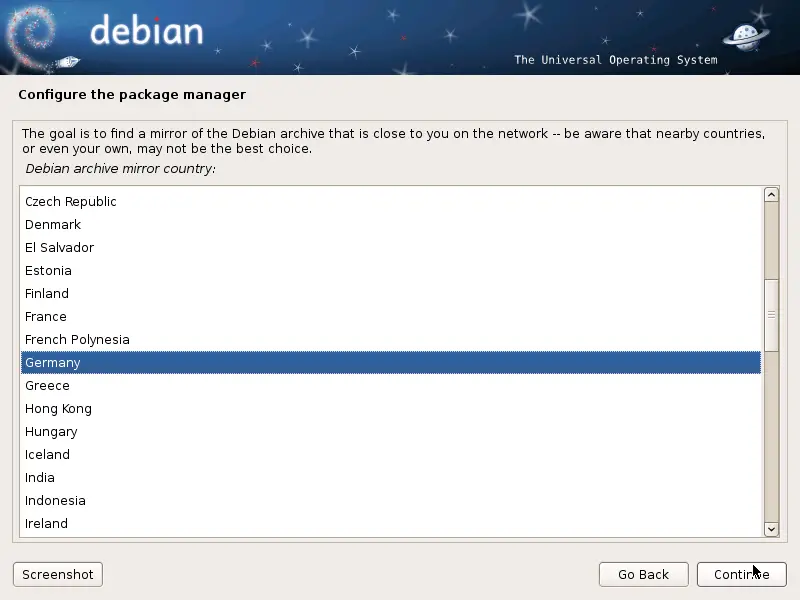This screenshot has height=600, width=800.
Task: Select Greece as mirror country
Action: [x=47, y=386]
